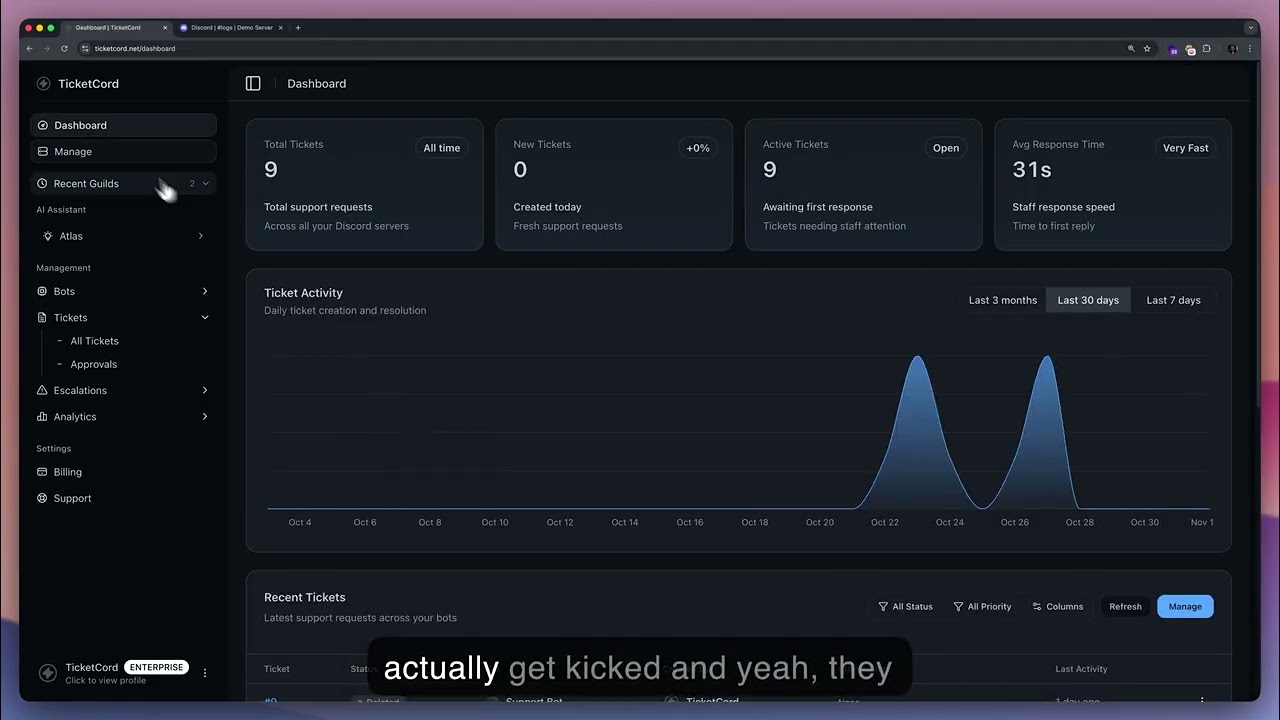
Task: Click the blue Manage button
Action: pos(1185,607)
